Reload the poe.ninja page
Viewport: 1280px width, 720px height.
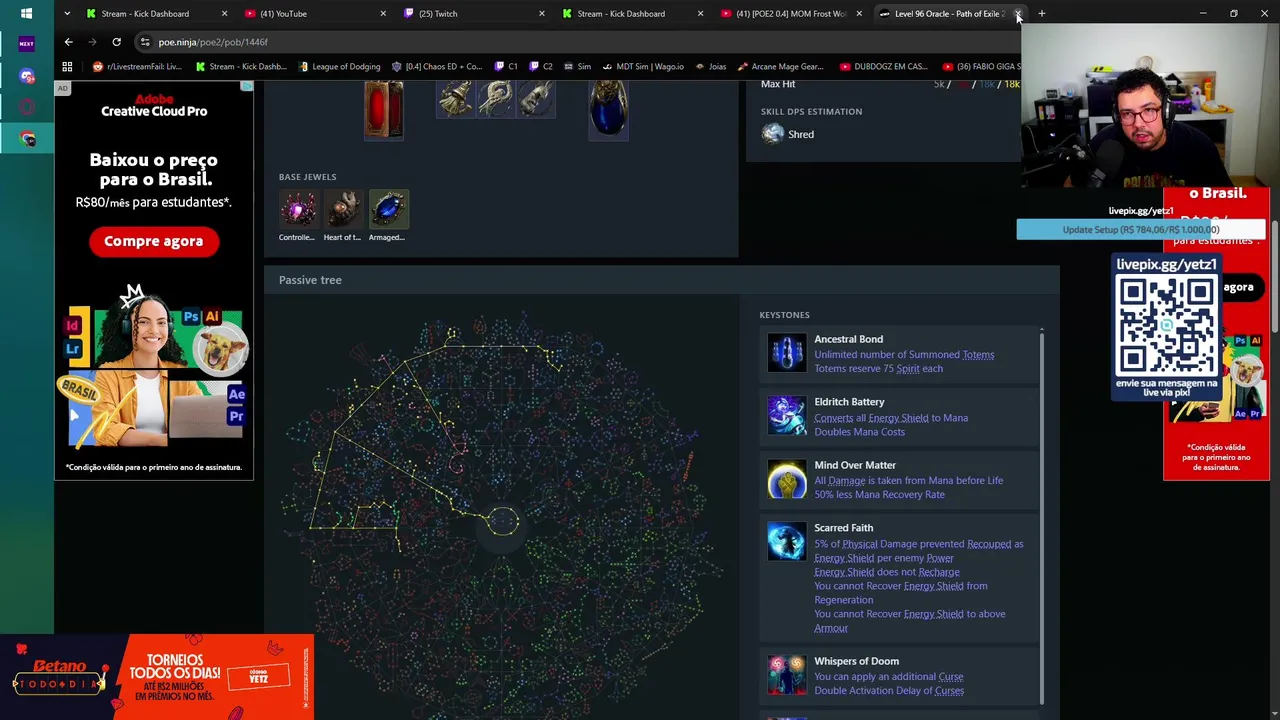tap(116, 42)
